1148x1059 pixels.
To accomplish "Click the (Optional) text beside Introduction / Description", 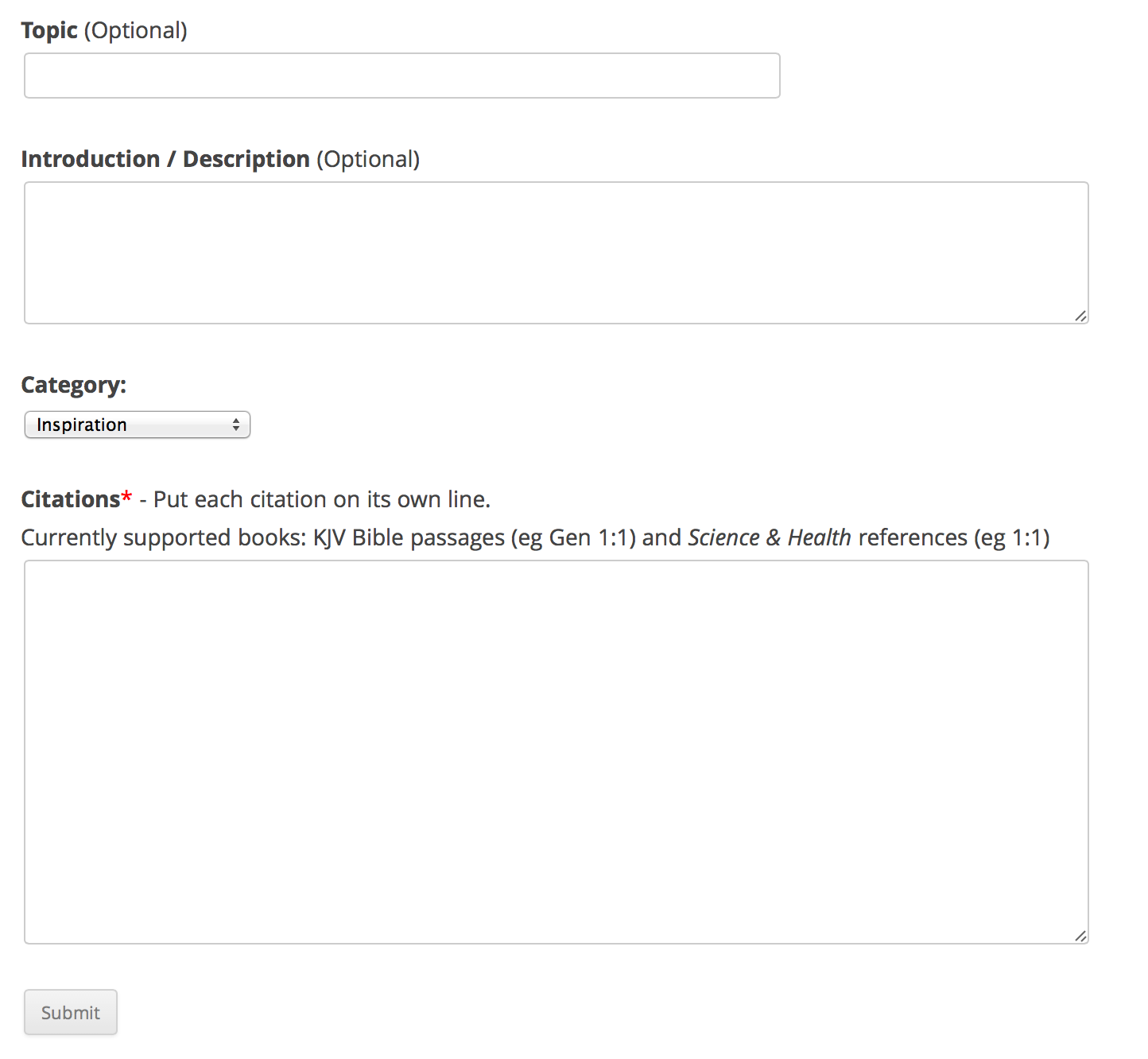I will 368,159.
